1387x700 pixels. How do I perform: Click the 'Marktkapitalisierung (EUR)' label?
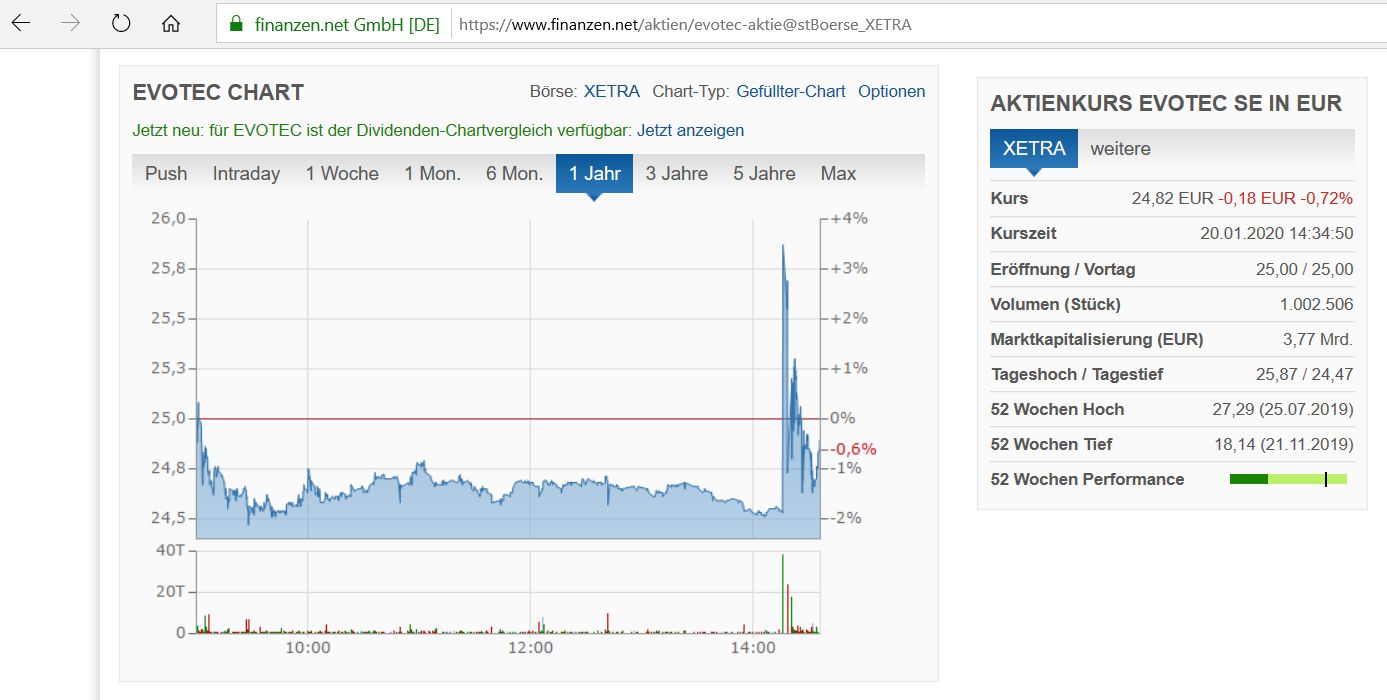1097,339
